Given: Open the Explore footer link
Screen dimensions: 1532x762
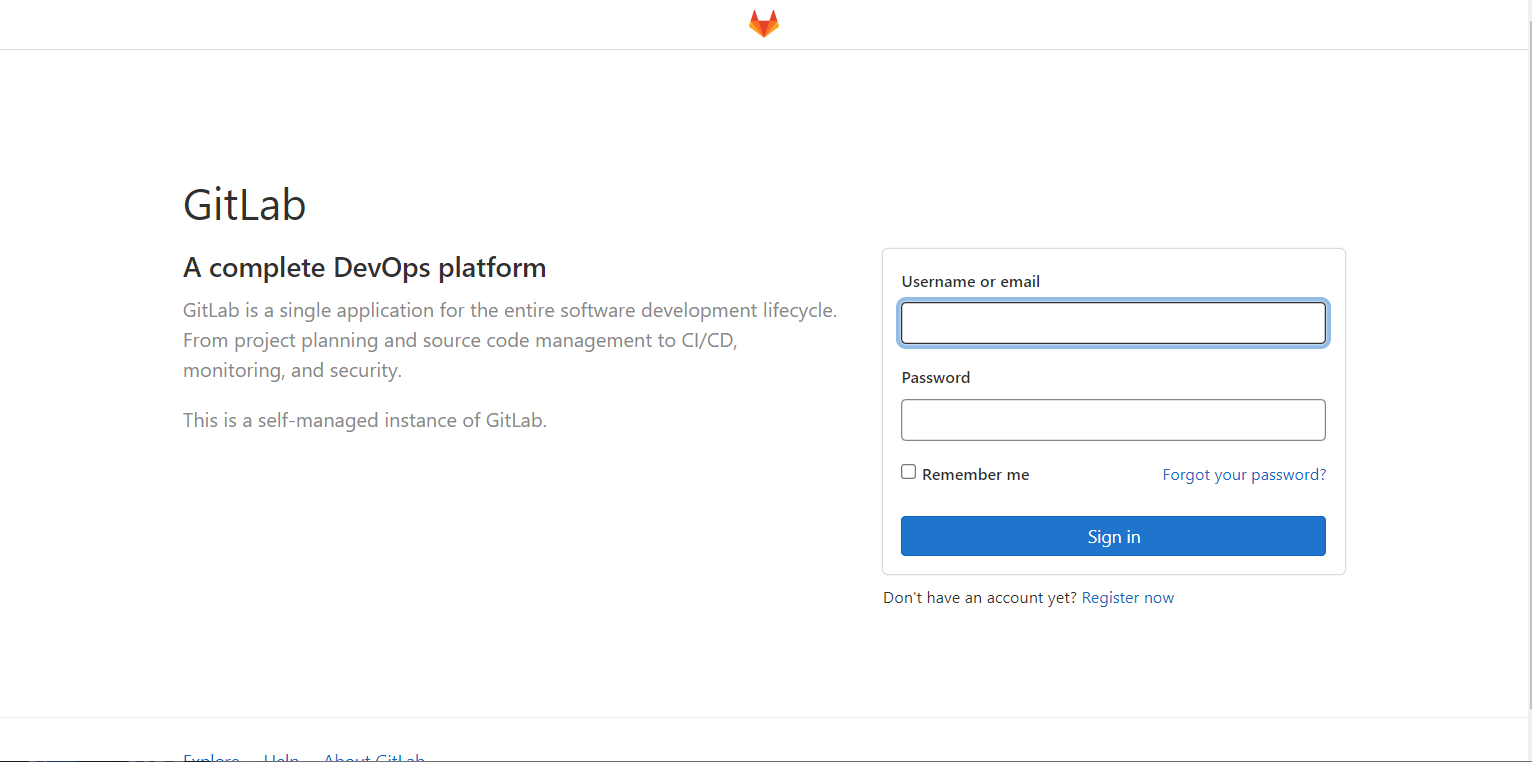Looking at the screenshot, I should click(x=211, y=756).
